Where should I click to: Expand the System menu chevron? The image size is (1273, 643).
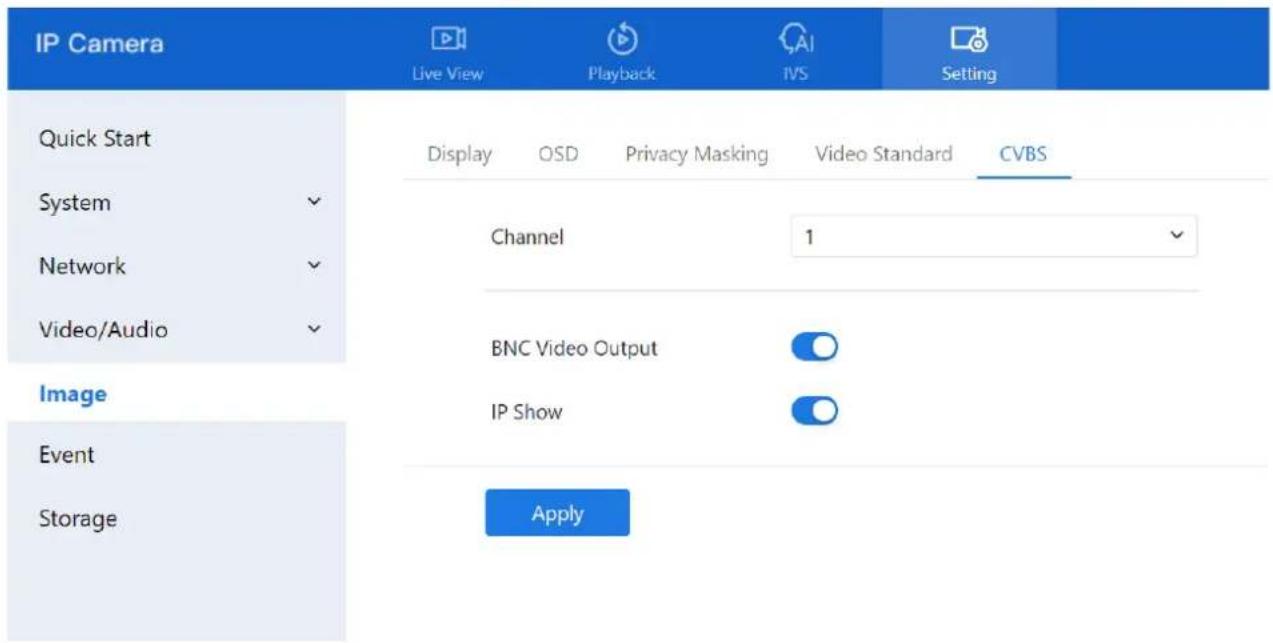[x=316, y=204]
